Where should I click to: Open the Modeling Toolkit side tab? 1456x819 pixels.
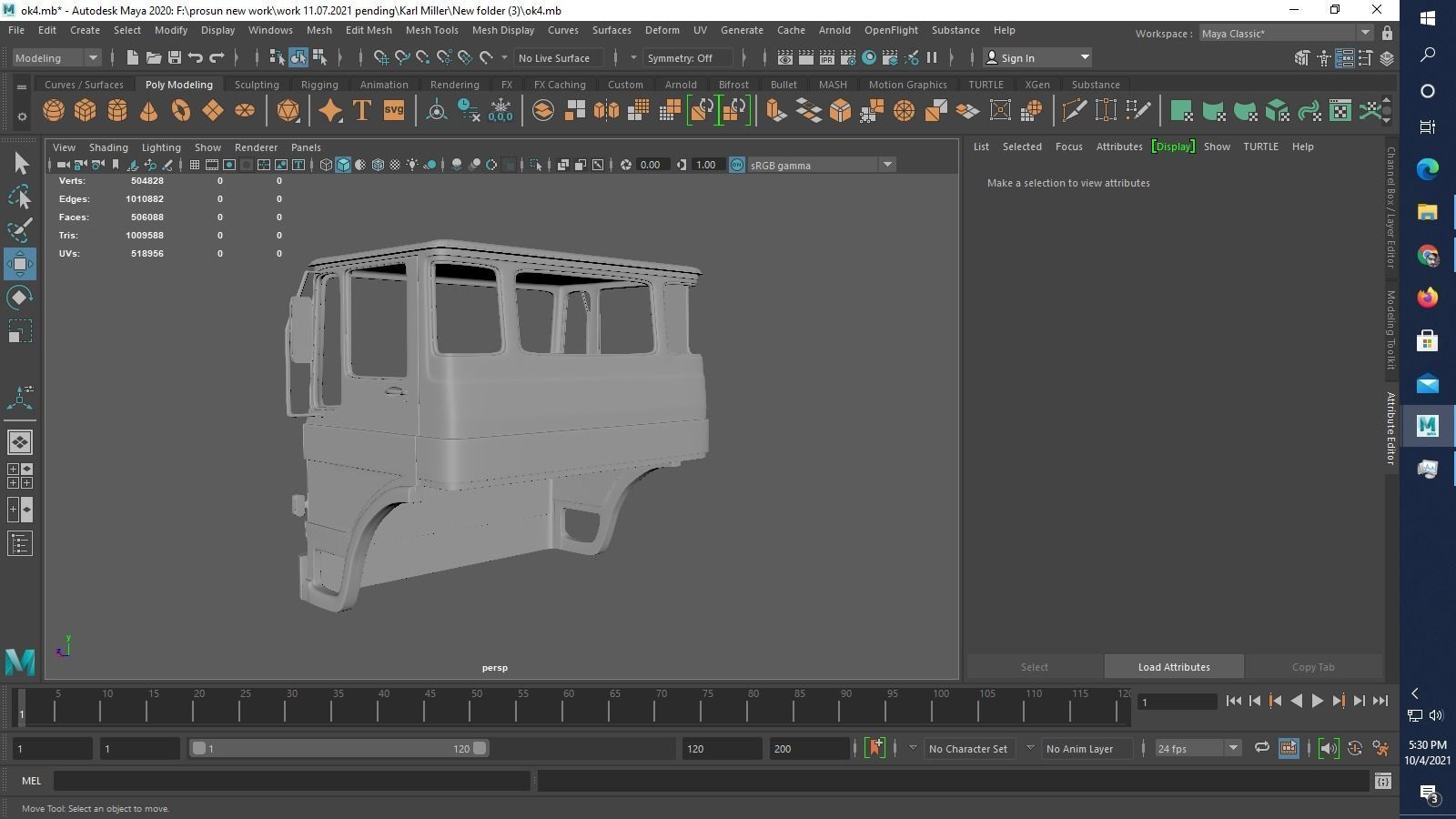pyautogui.click(x=1390, y=329)
